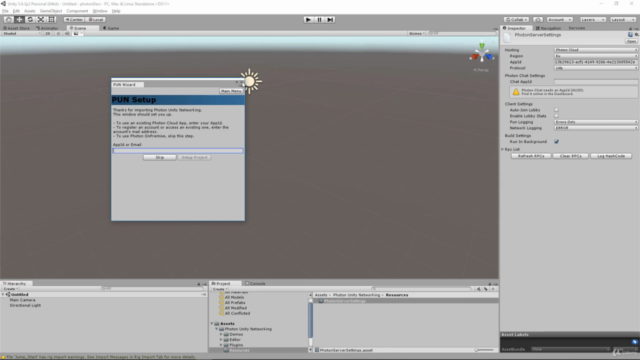
Task: Click the Asset Labels blue tag icon
Action: [634, 342]
